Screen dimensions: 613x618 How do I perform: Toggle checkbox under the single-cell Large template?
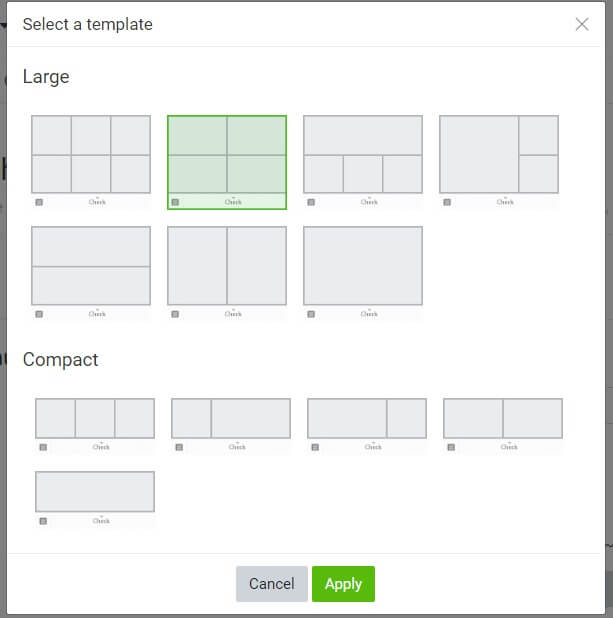[x=311, y=314]
